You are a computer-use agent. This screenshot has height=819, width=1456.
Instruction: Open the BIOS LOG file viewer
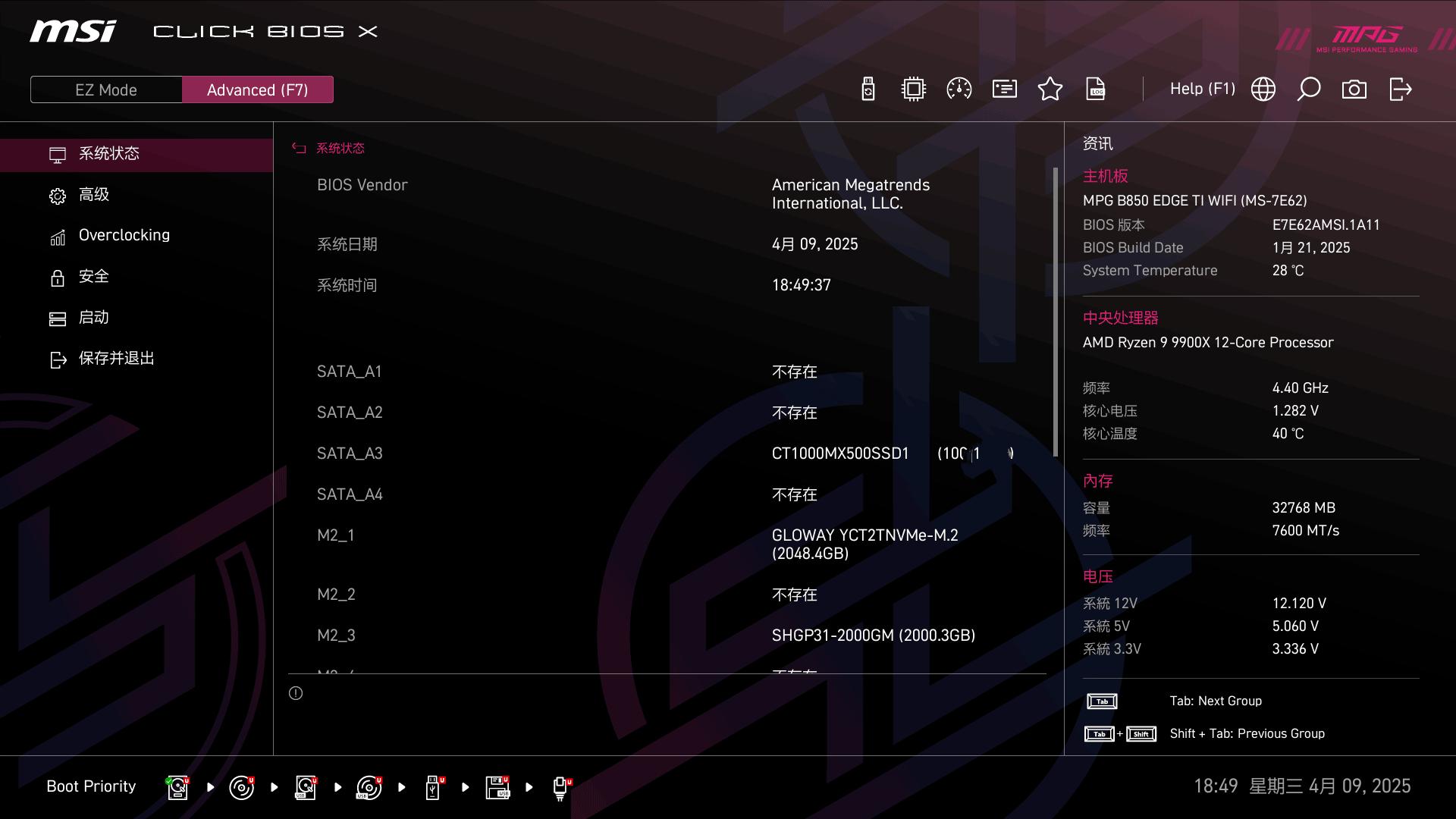(x=1096, y=89)
